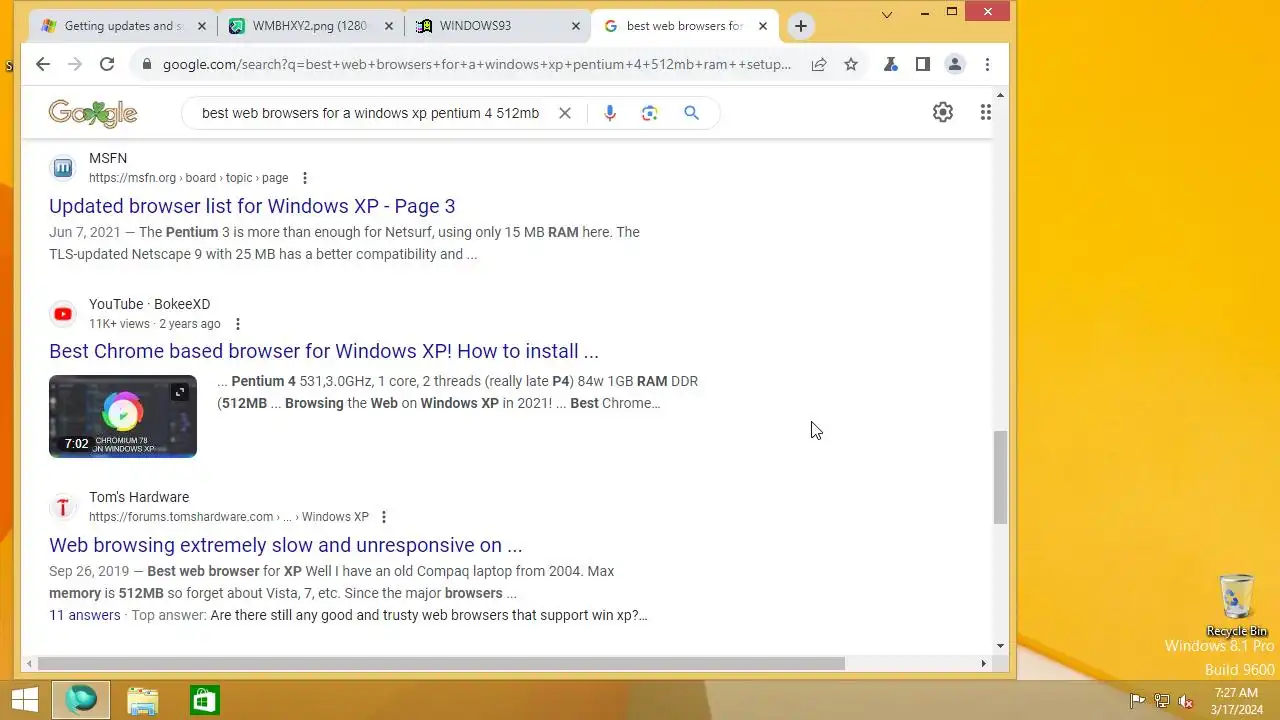Open Windows Store from taskbar
1280x720 pixels.
pyautogui.click(x=204, y=700)
